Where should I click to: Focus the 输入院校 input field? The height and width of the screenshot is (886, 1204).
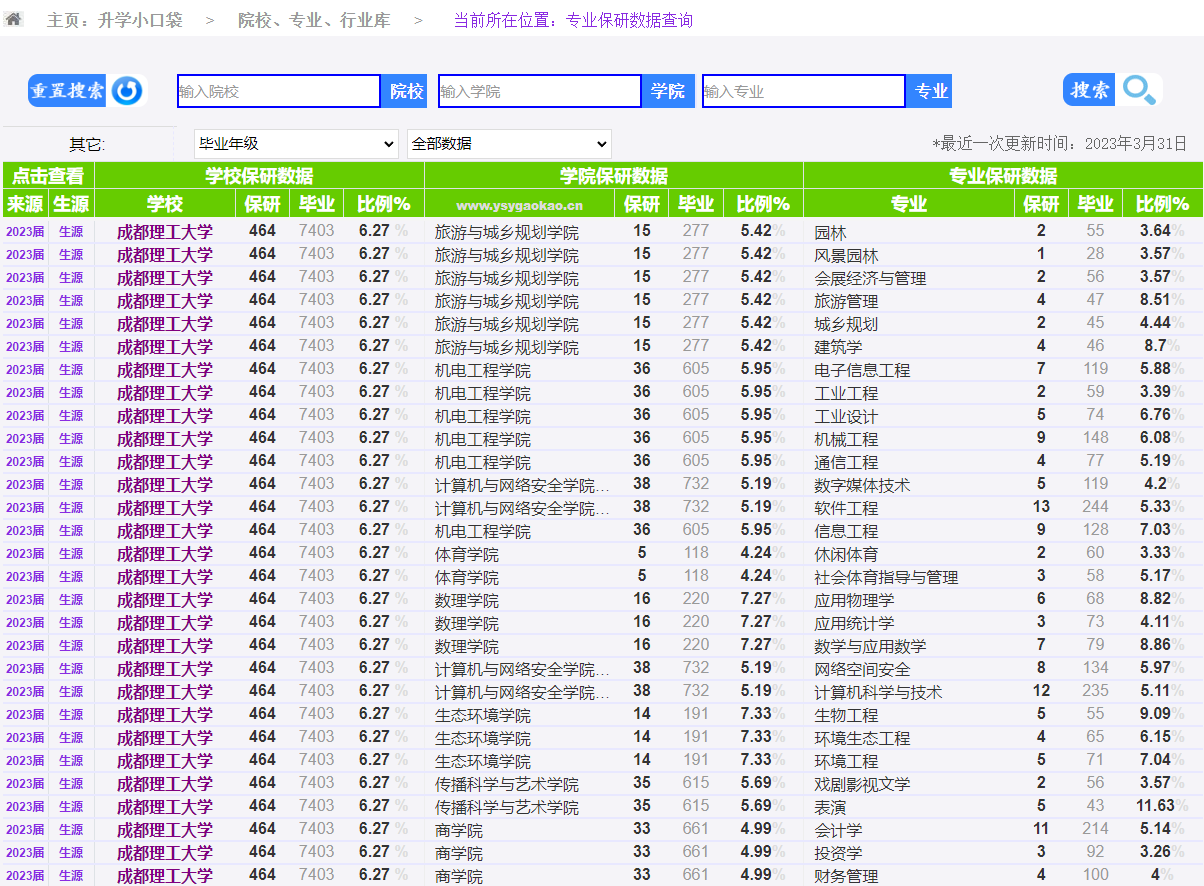pos(278,91)
